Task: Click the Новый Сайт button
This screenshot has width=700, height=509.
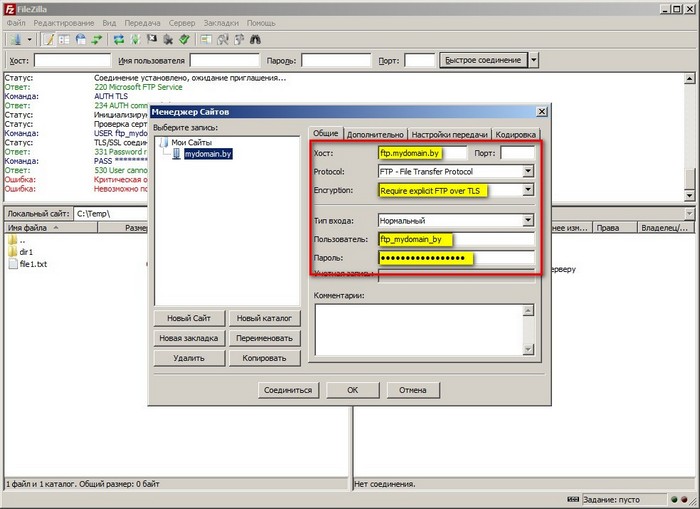Action: [x=189, y=318]
